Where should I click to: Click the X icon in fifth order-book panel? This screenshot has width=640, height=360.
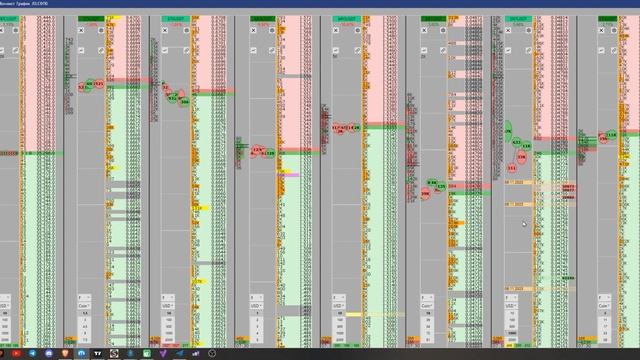coord(336,30)
